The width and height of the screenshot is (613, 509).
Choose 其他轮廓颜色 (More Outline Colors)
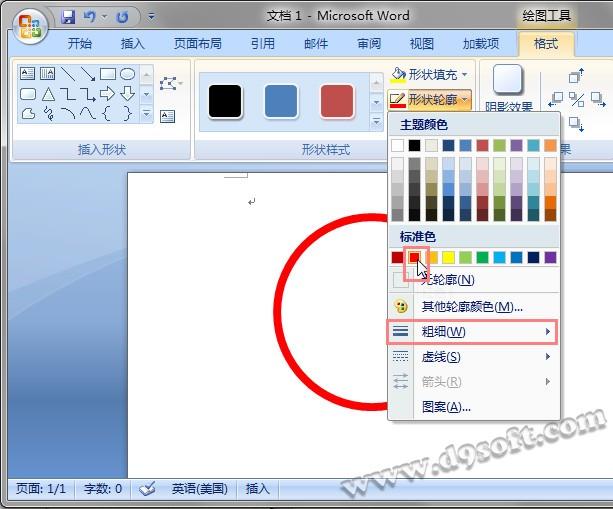[x=471, y=307]
